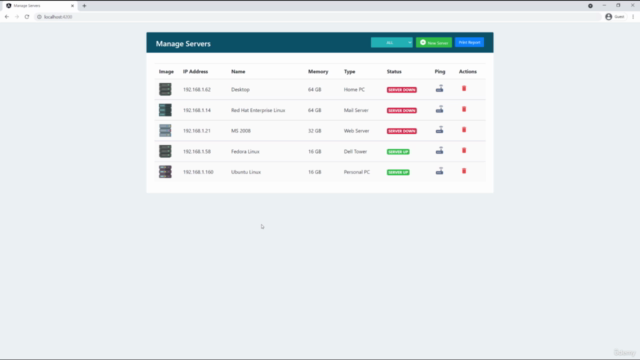Open the browser three-dot menu
Screen dimensions: 640x360
tap(633, 17)
